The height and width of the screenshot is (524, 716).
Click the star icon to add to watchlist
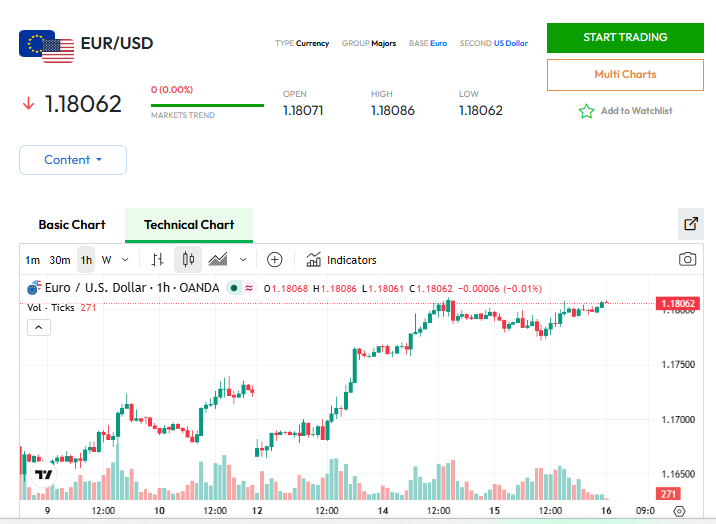pyautogui.click(x=586, y=111)
